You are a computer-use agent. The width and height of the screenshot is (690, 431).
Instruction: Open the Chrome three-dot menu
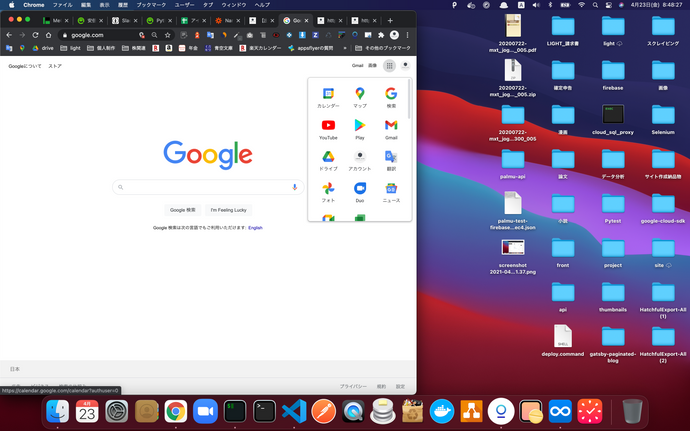(x=407, y=35)
